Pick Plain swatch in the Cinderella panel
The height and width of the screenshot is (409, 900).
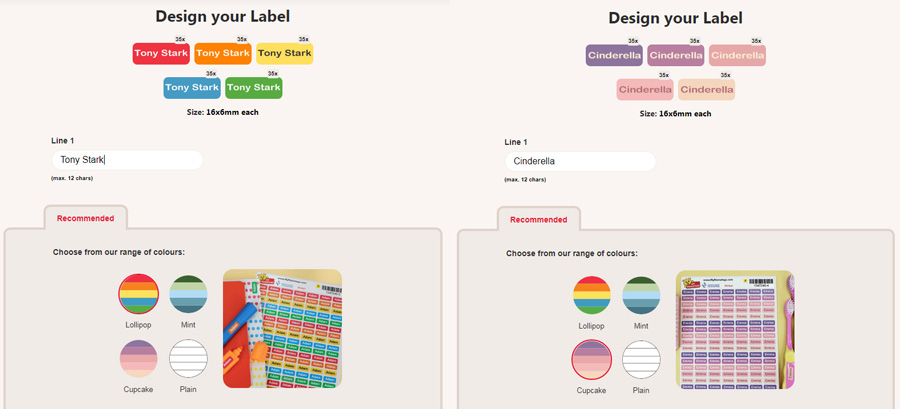click(642, 360)
